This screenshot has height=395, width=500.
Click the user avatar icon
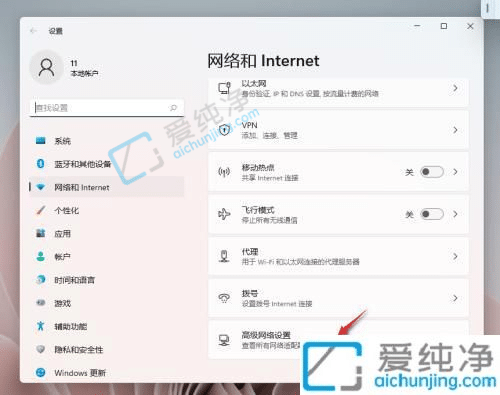46,68
